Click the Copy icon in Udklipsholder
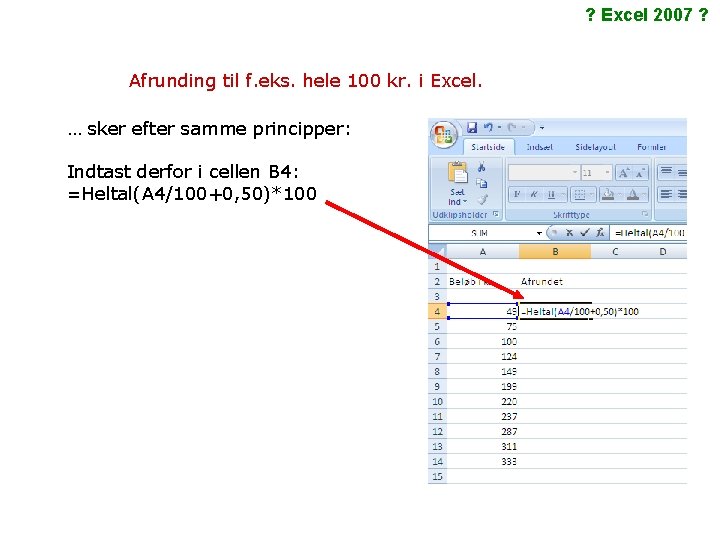The height and width of the screenshot is (540, 720). click(x=481, y=184)
